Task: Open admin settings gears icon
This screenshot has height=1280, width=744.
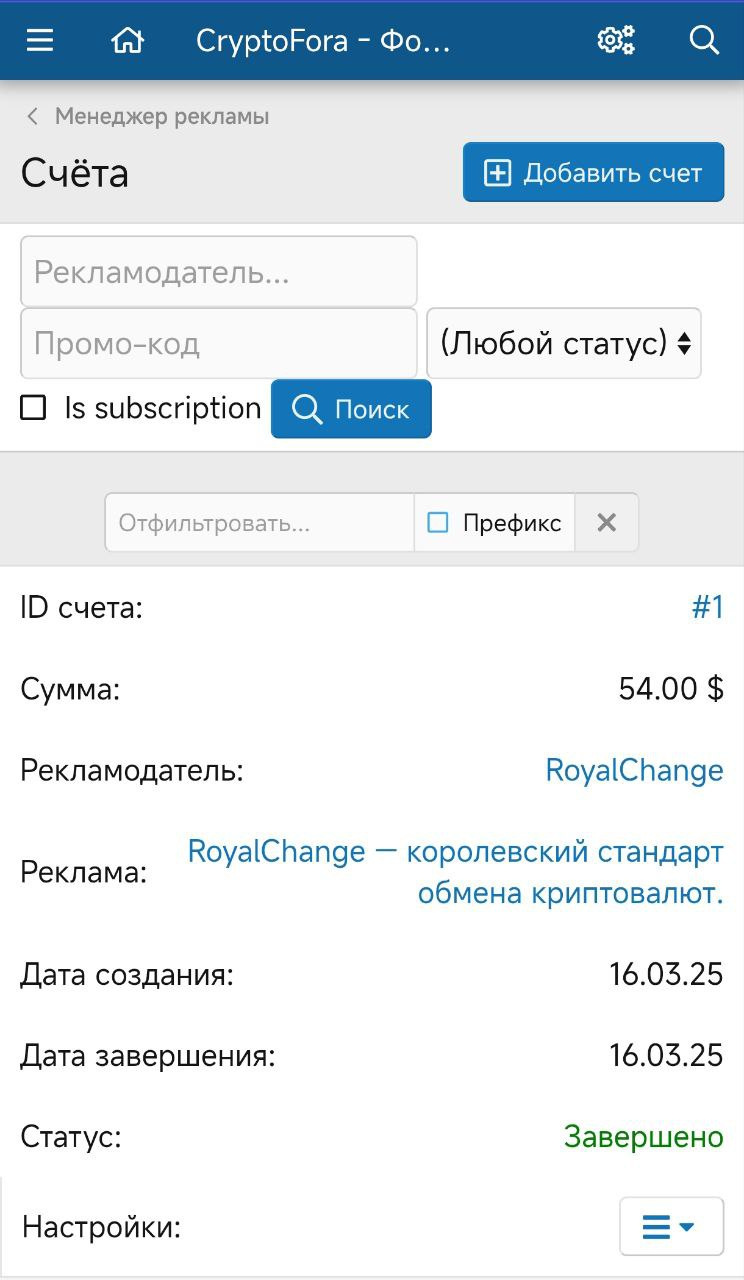Action: (x=616, y=40)
